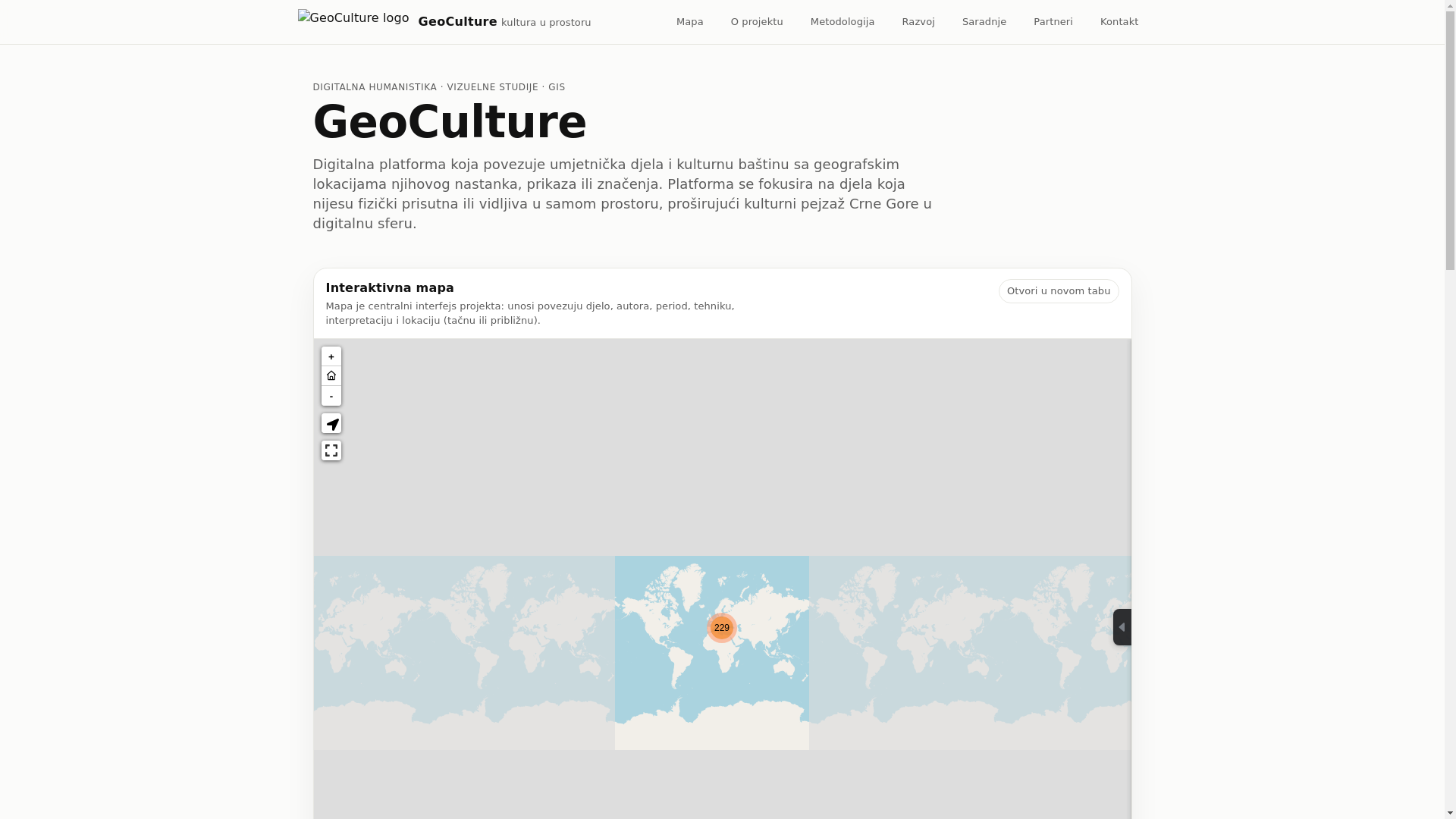Reset map to home view

(331, 376)
